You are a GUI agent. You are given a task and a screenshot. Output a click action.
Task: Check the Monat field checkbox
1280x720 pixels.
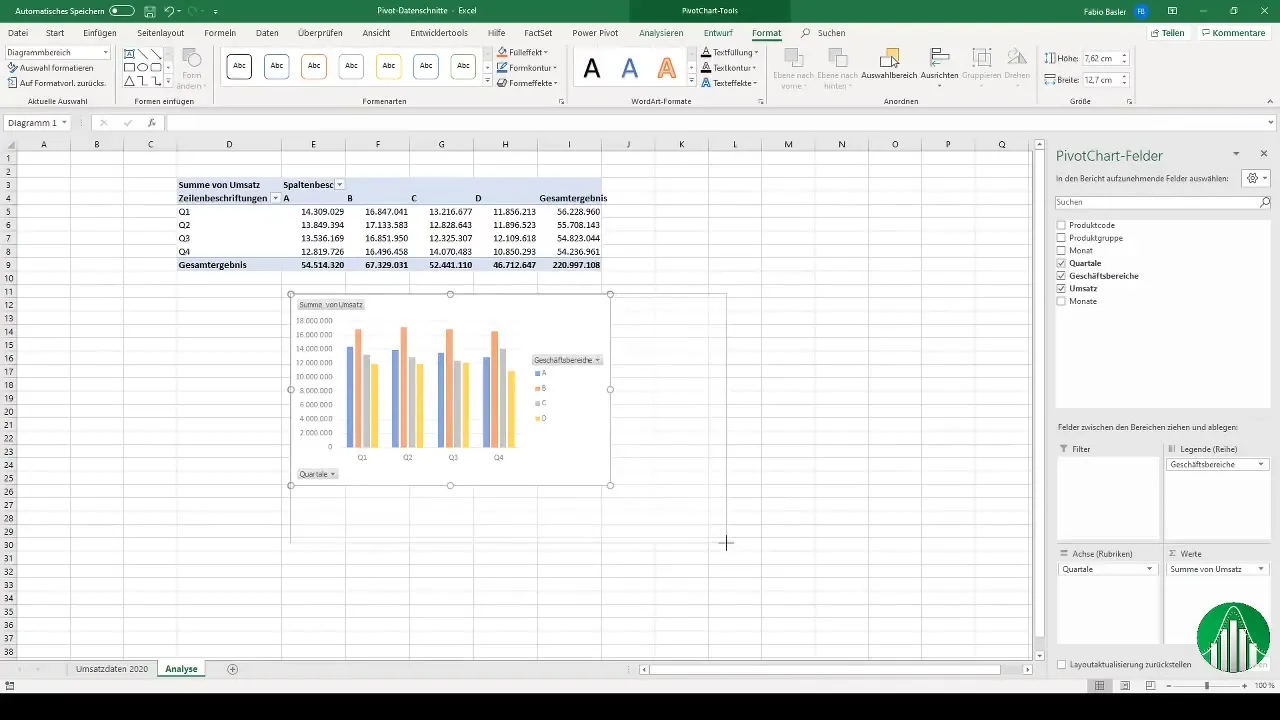pos(1061,250)
